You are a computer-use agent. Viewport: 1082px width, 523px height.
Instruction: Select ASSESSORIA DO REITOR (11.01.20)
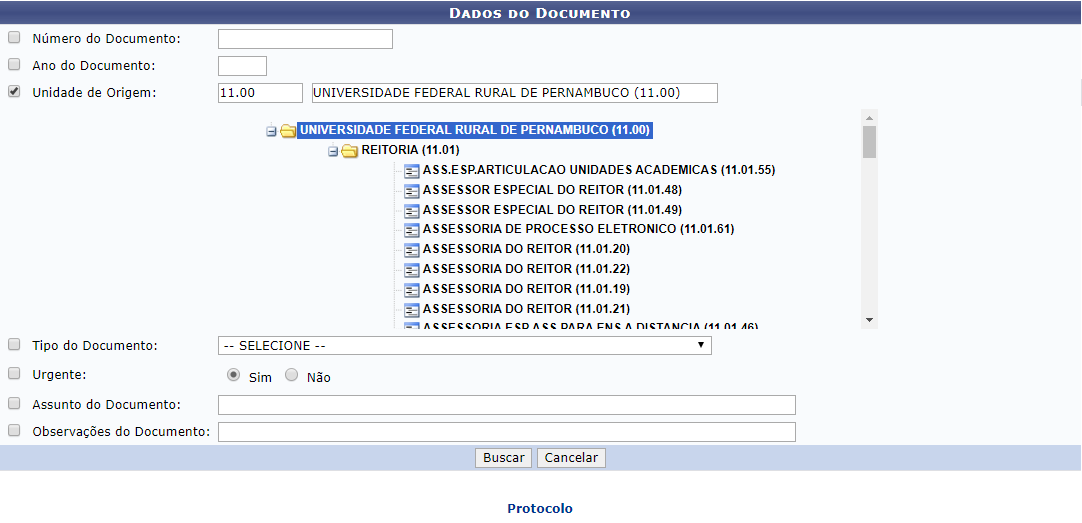(x=527, y=249)
